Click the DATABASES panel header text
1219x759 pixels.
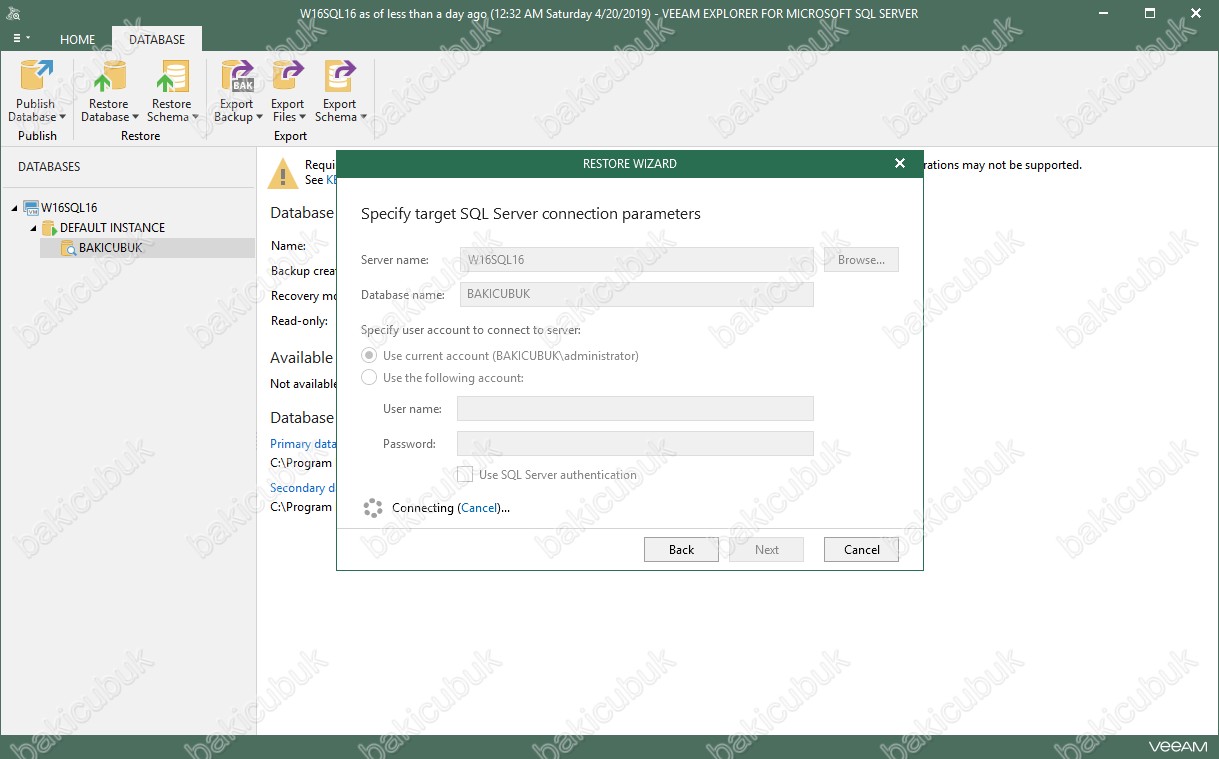pos(49,167)
